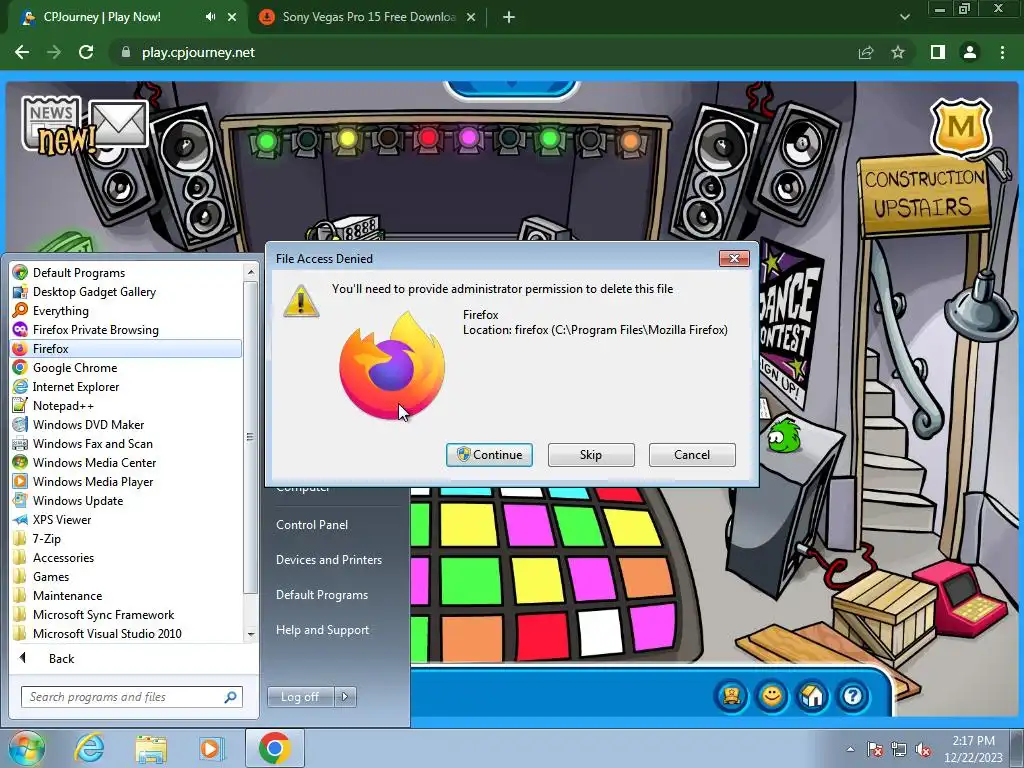The width and height of the screenshot is (1024, 768).
Task: Open Internet Explorer from taskbar
Action: (89, 748)
